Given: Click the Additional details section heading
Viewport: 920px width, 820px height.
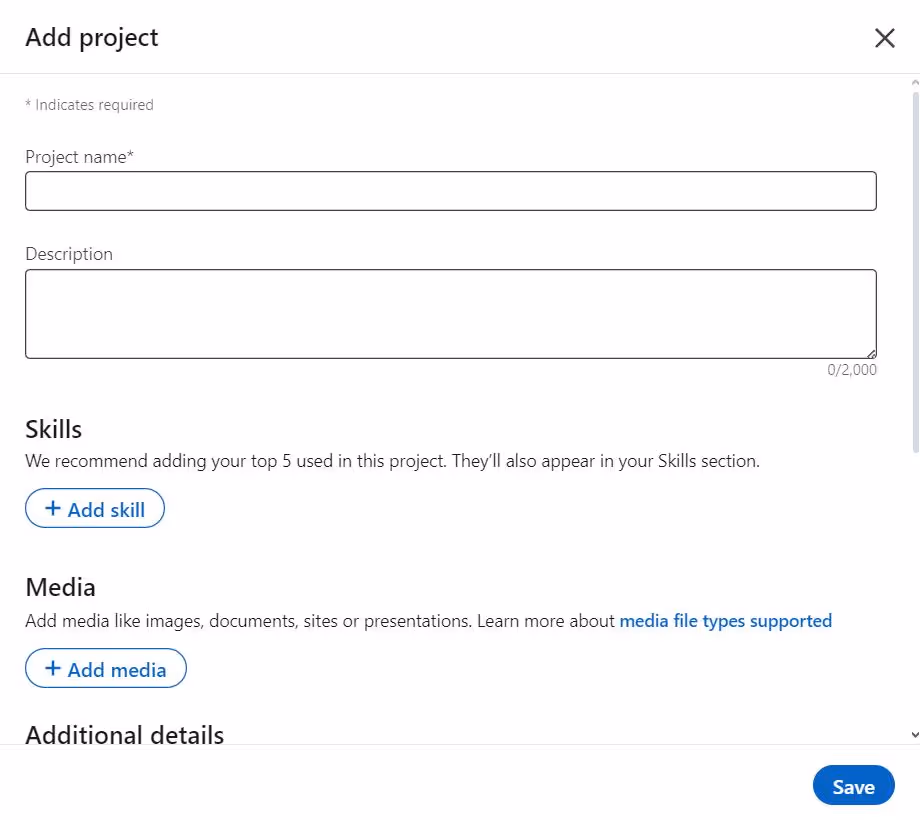Looking at the screenshot, I should (124, 734).
